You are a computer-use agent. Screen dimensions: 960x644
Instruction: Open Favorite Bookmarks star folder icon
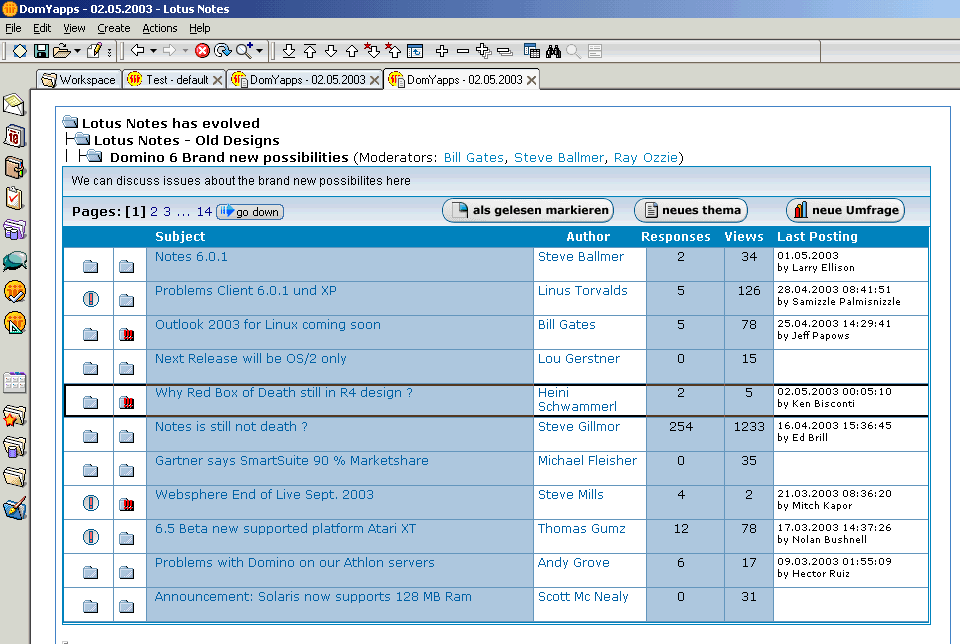click(14, 416)
